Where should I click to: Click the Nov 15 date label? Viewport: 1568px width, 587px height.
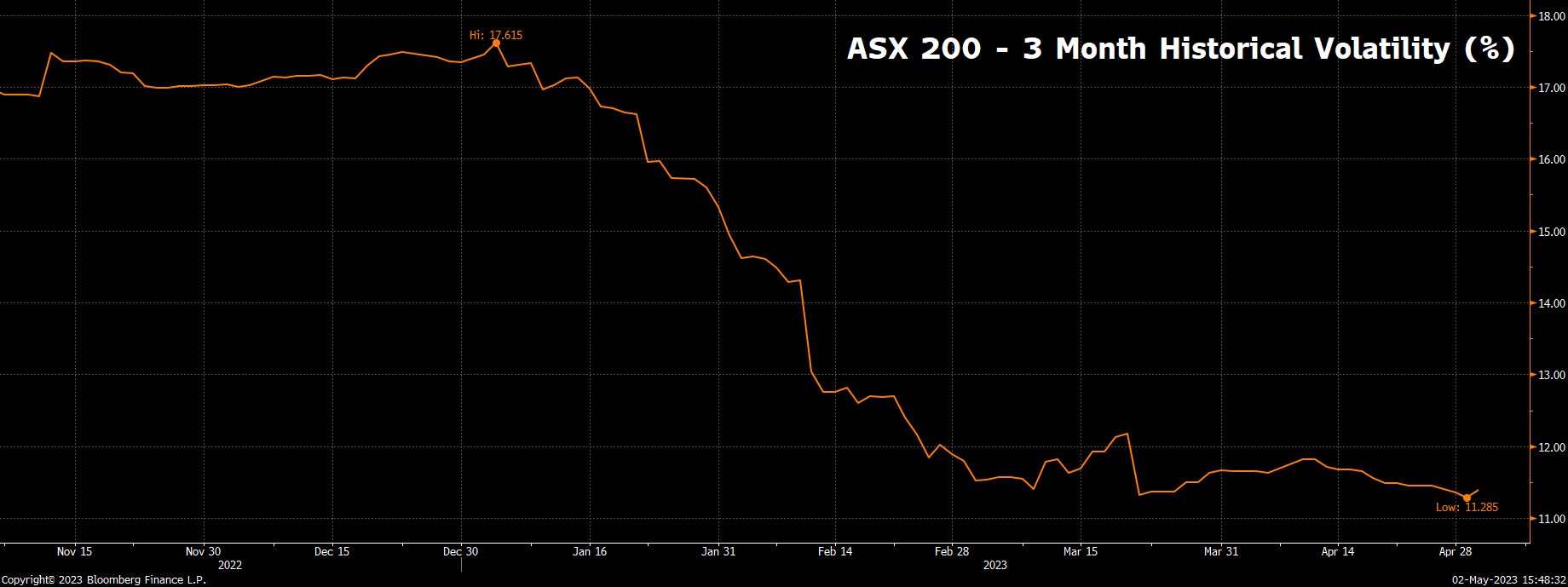pos(74,551)
